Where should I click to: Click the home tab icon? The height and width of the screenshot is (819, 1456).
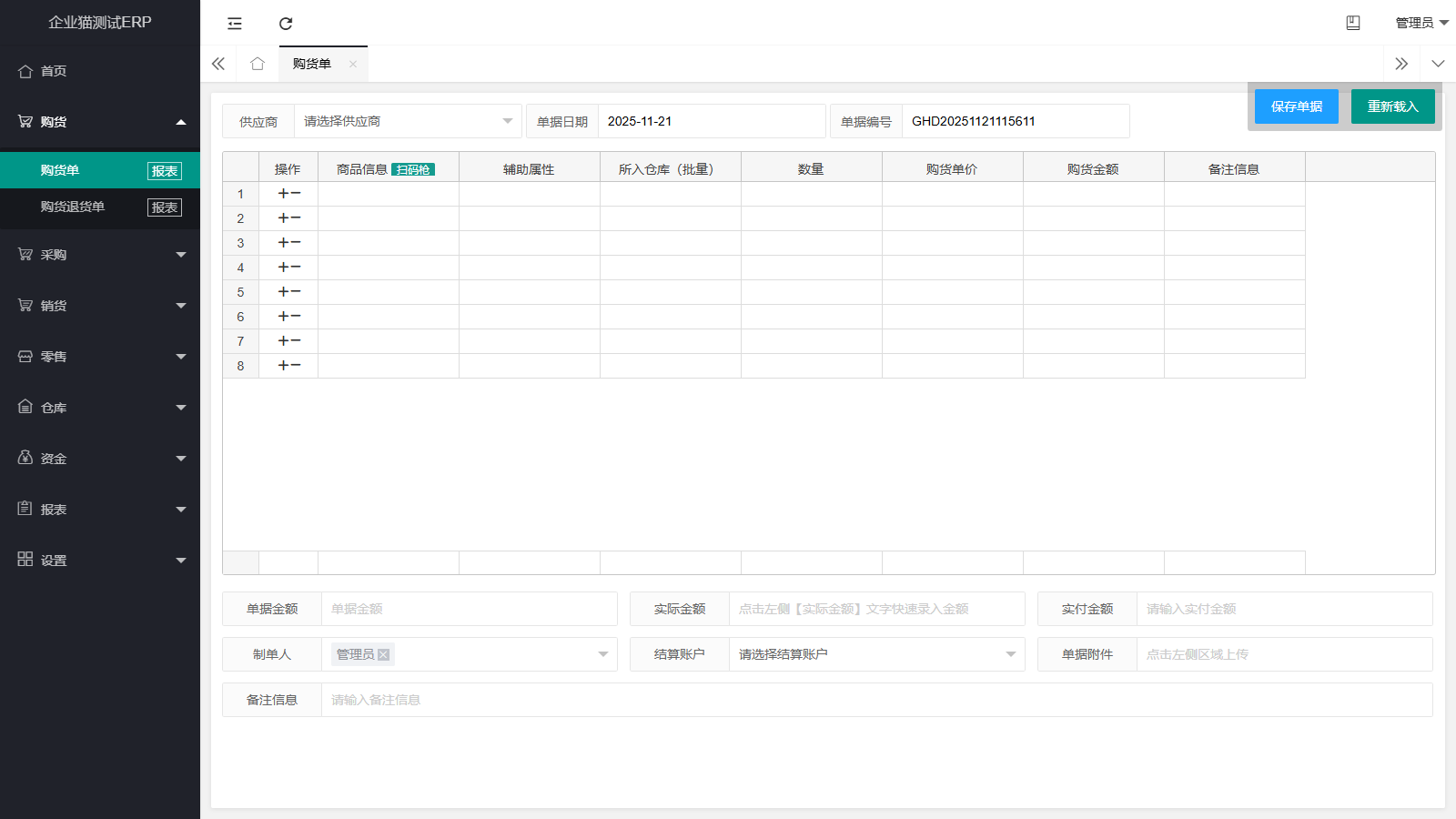click(x=258, y=64)
